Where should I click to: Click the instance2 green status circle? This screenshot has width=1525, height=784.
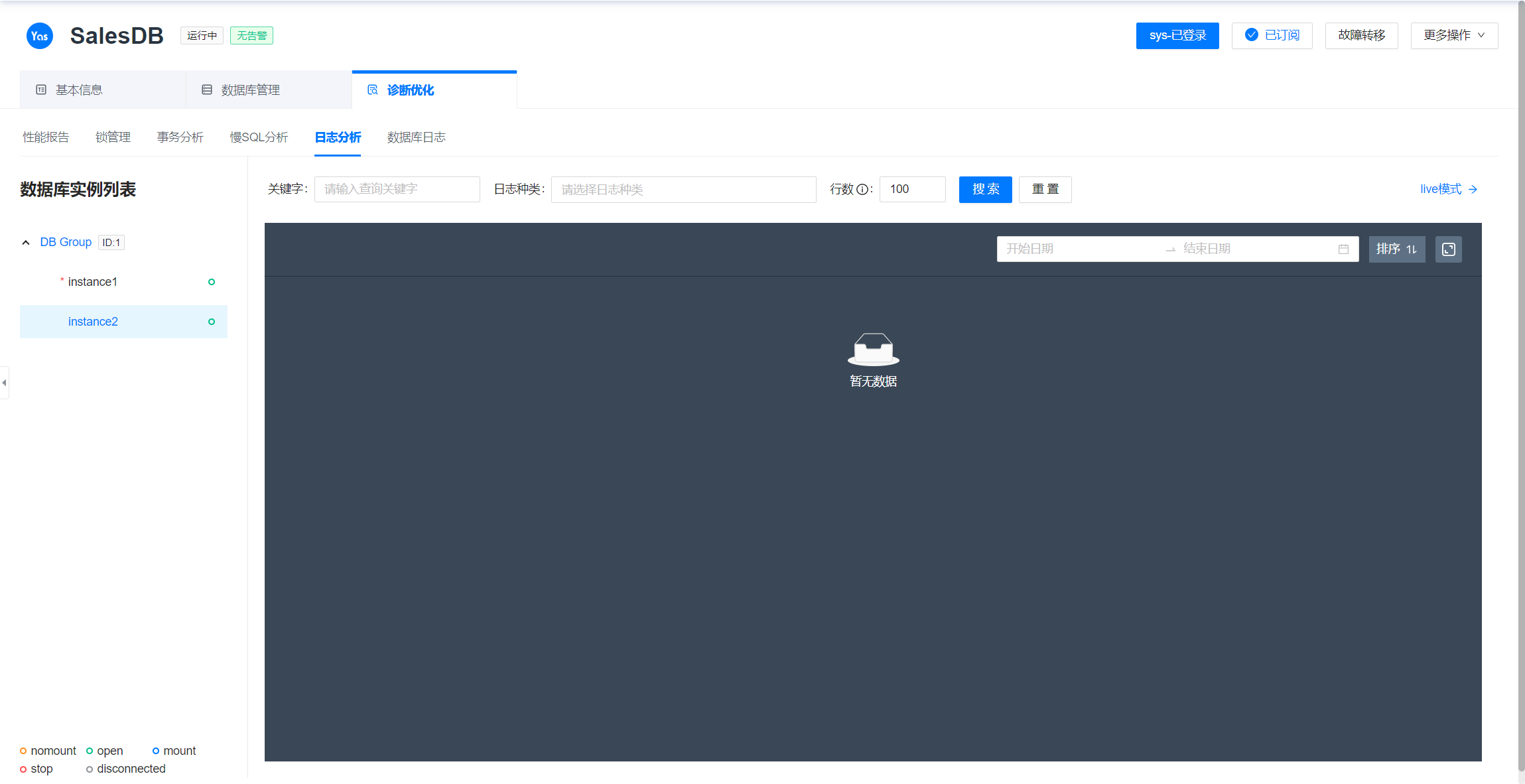tap(212, 322)
